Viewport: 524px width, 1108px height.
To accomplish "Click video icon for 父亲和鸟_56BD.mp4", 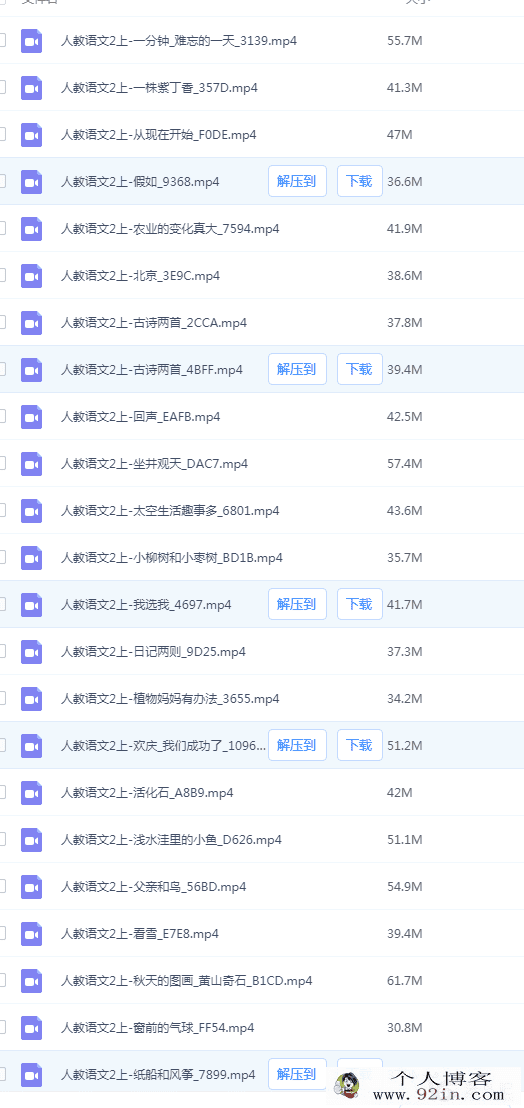I will (32, 887).
